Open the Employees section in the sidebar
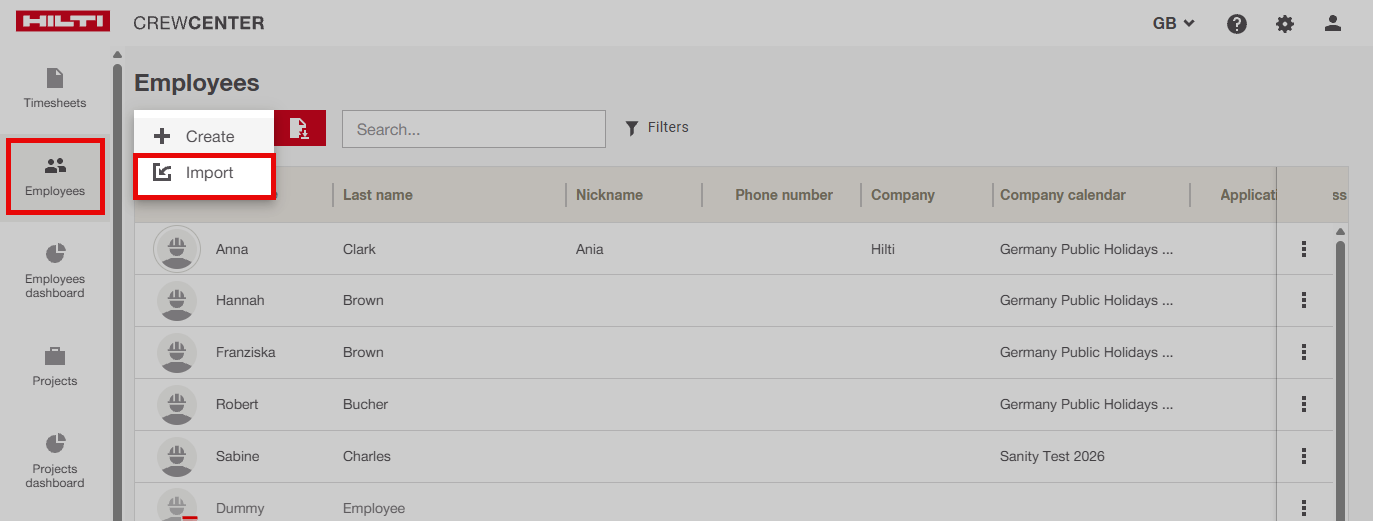The image size is (1373, 521). (55, 176)
